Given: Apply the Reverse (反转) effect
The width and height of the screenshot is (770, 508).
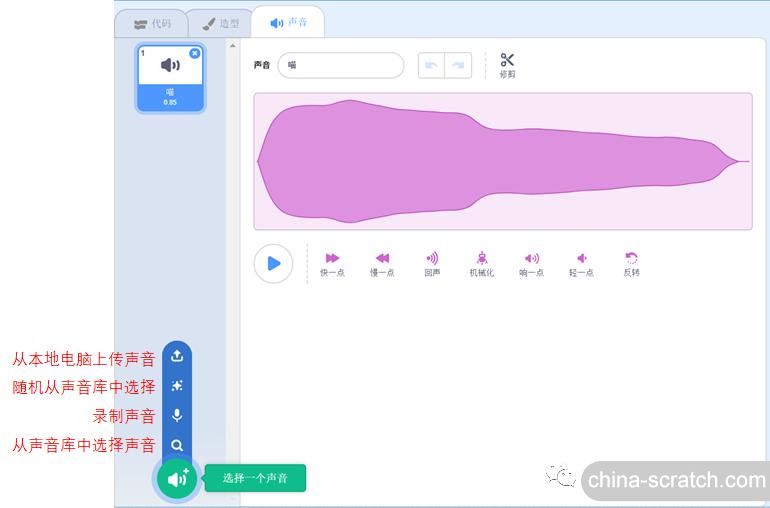Looking at the screenshot, I should 631,259.
